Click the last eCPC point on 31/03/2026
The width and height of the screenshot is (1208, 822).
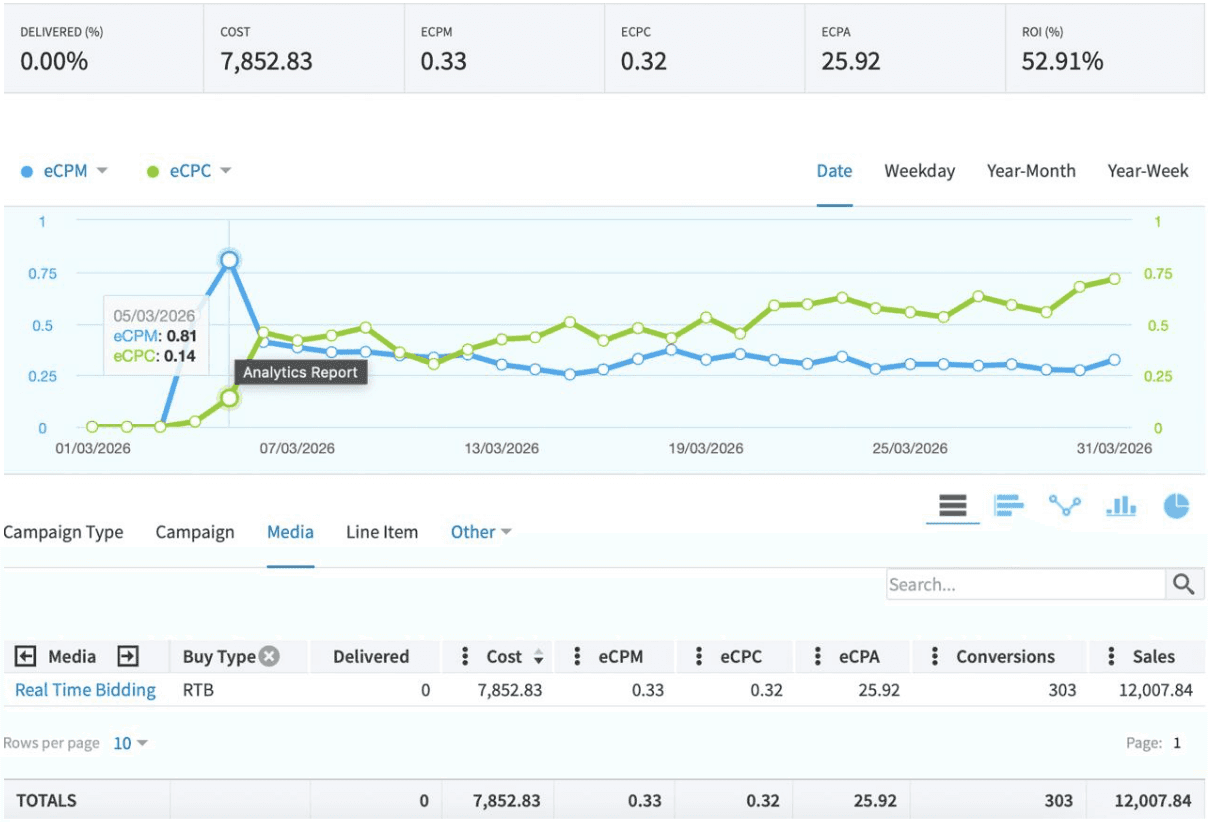click(x=1114, y=279)
